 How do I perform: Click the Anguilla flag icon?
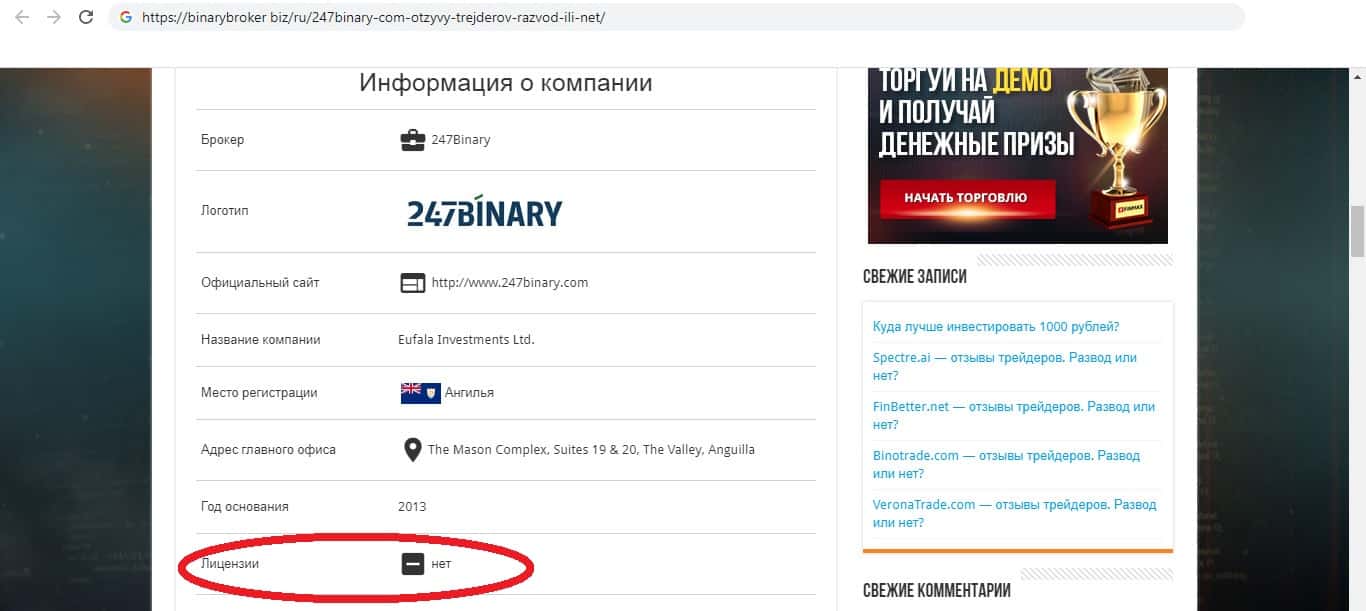(421, 393)
